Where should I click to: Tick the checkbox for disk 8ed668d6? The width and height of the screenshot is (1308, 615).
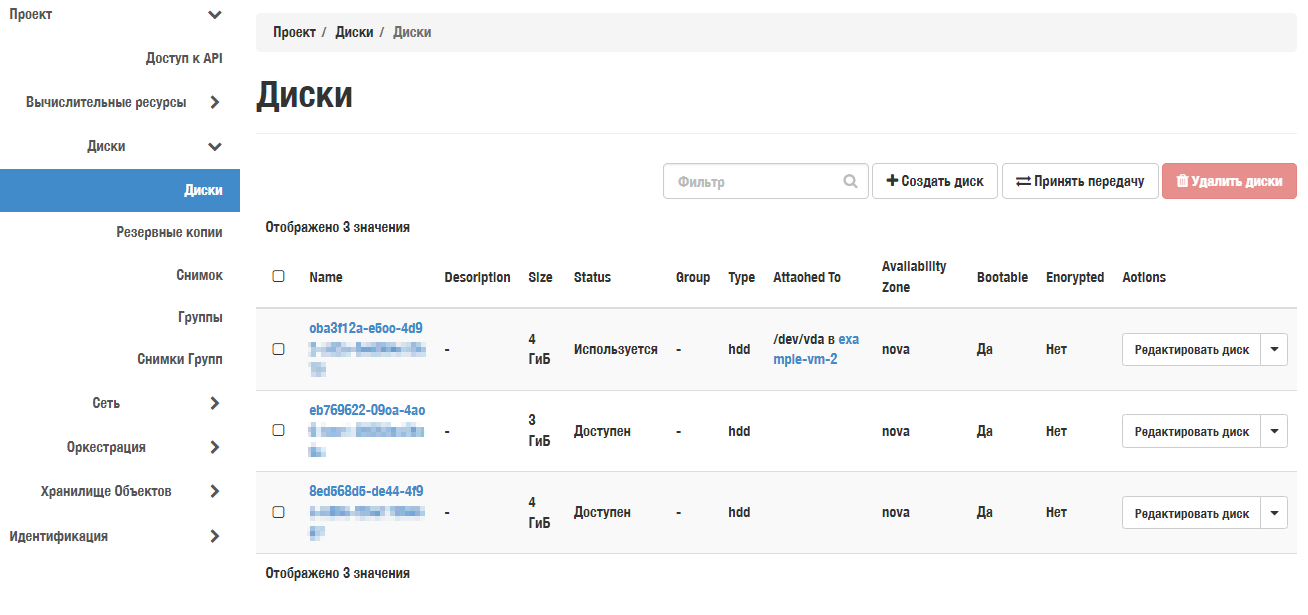[x=279, y=512]
